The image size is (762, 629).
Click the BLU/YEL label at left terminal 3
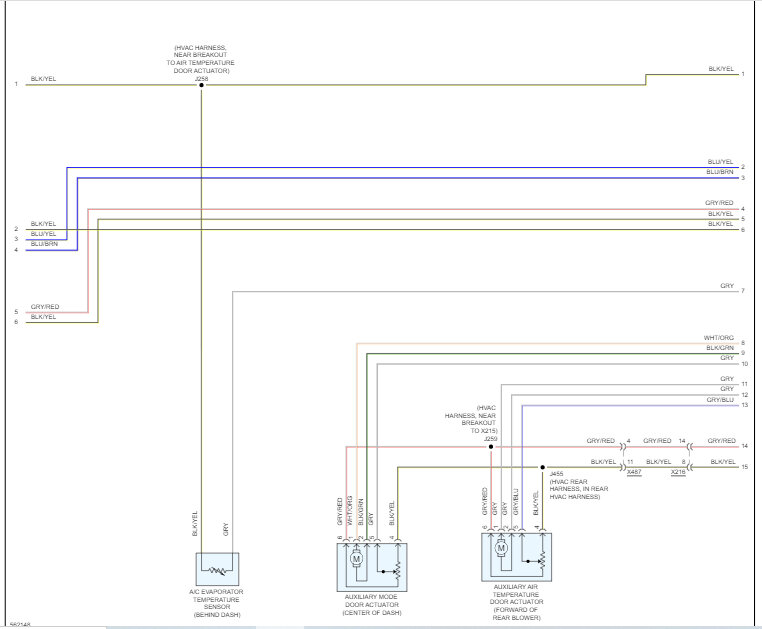tap(43, 234)
